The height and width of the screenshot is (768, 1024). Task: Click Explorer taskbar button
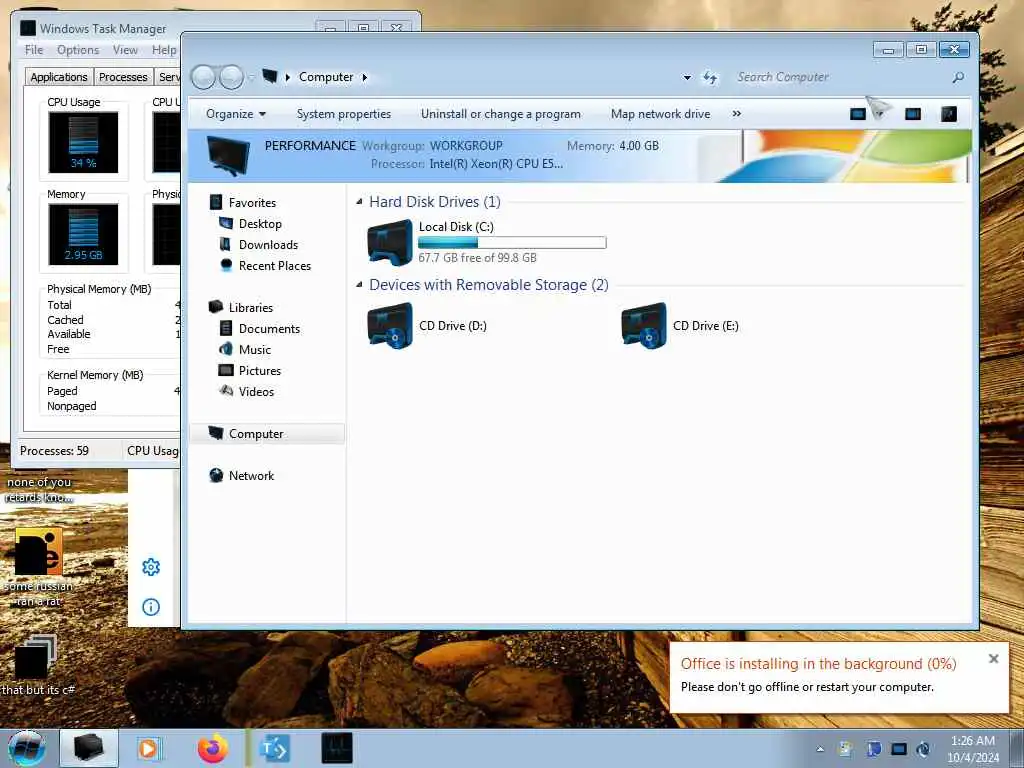[x=89, y=748]
